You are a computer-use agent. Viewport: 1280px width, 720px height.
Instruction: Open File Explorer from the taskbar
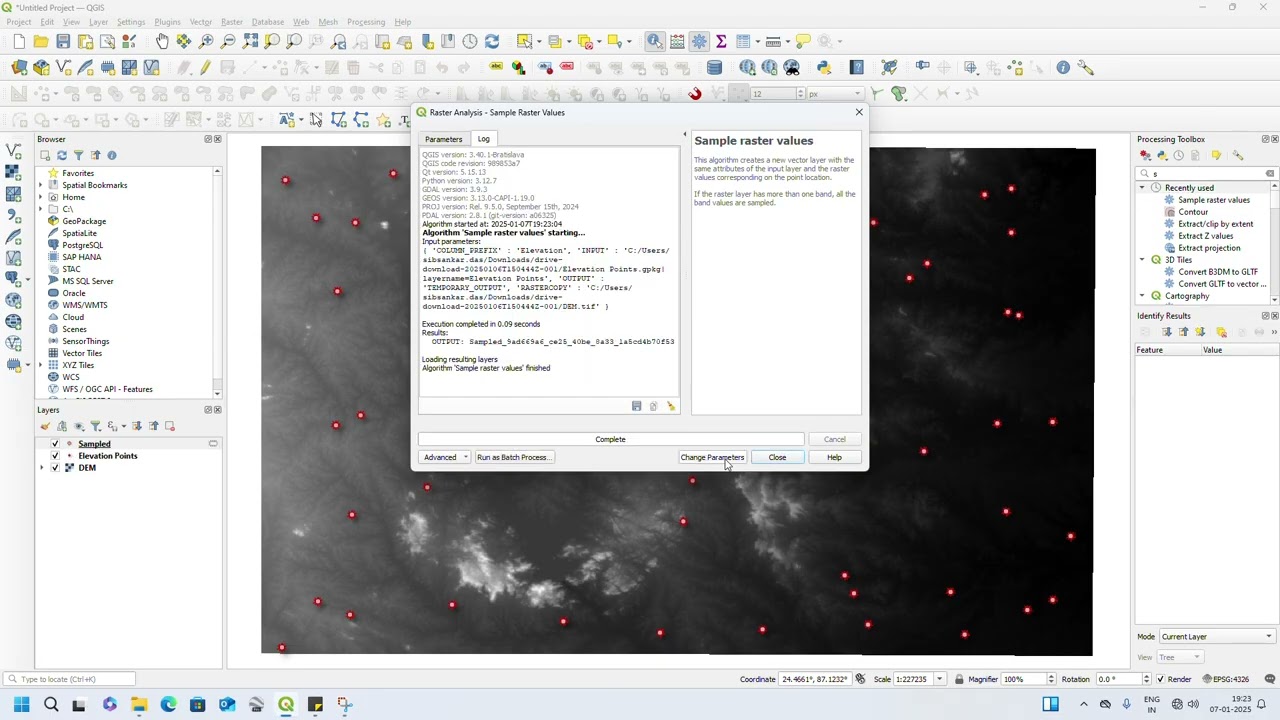pyautogui.click(x=138, y=704)
